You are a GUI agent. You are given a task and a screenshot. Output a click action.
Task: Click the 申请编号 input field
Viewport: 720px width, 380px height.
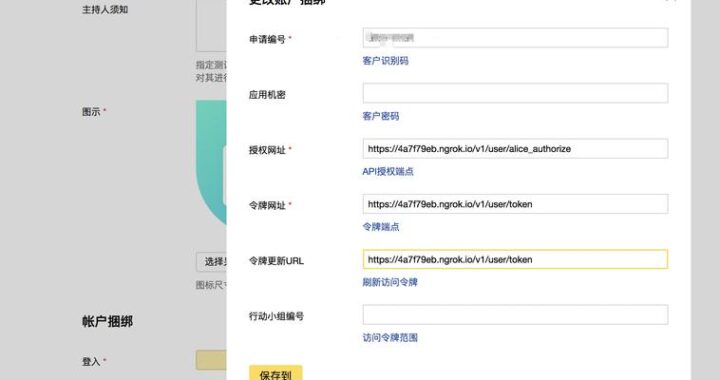tap(515, 38)
